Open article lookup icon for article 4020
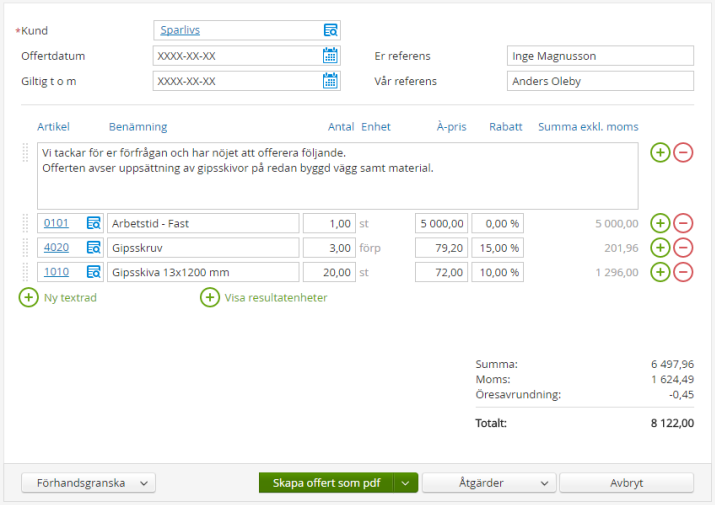This screenshot has height=505, width=715. [x=94, y=247]
